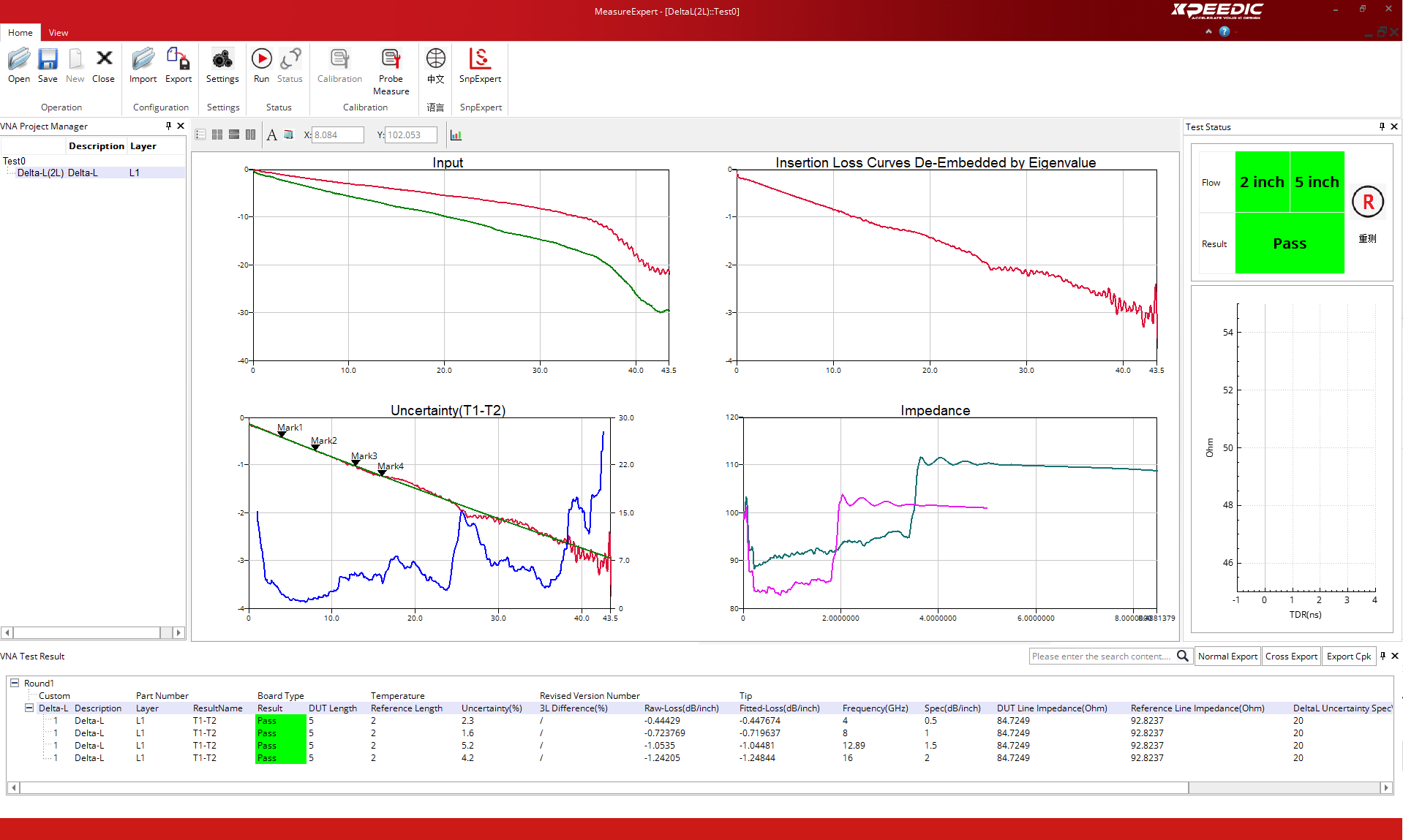The image size is (1403, 840).
Task: Click the Uncertainty value 5.2
Action: 467,745
